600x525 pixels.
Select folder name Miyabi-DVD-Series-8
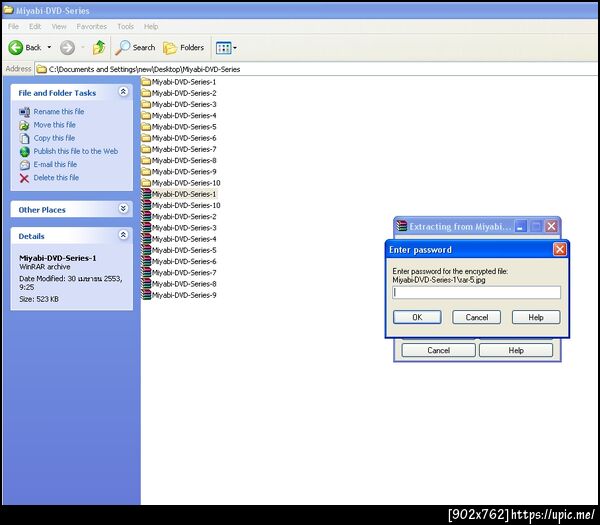[184, 160]
